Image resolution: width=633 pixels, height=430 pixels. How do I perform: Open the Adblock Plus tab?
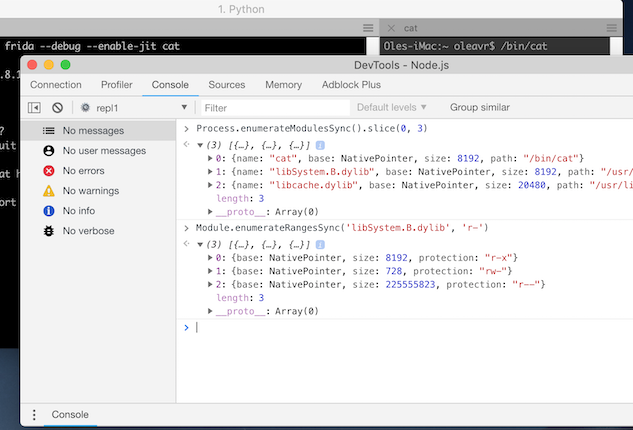point(351,85)
